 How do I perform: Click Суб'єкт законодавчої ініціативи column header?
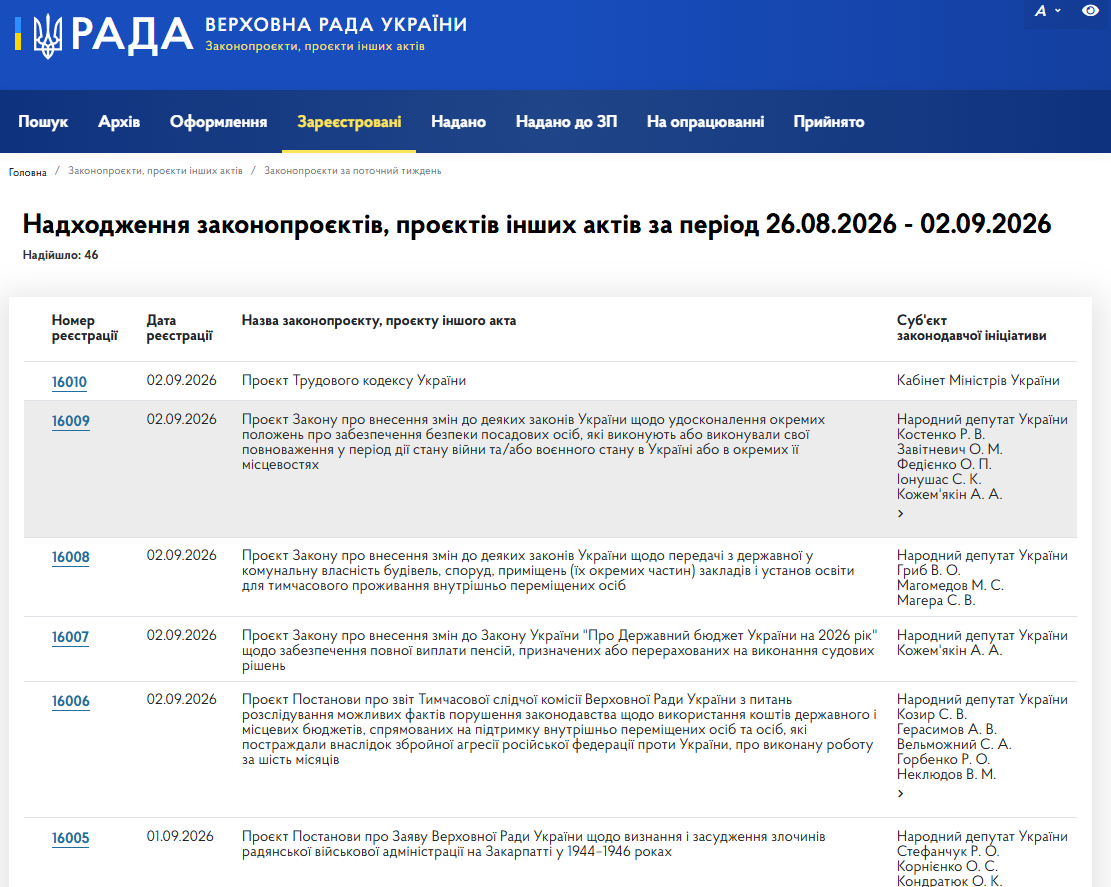pos(971,328)
